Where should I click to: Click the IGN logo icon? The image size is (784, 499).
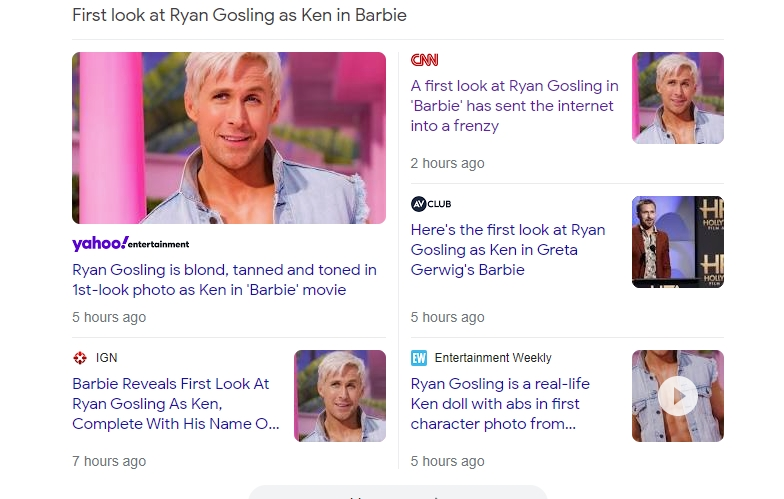[x=80, y=358]
